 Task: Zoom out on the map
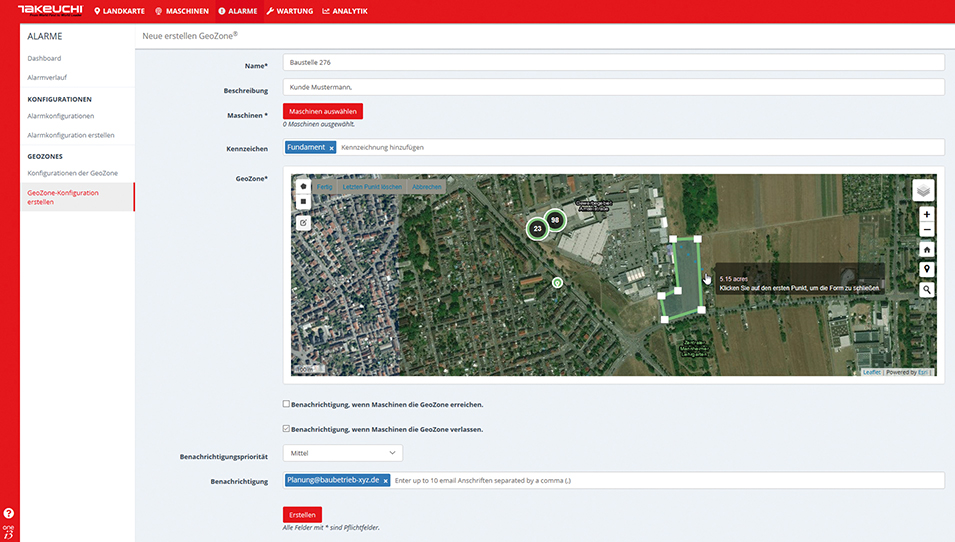coord(927,230)
